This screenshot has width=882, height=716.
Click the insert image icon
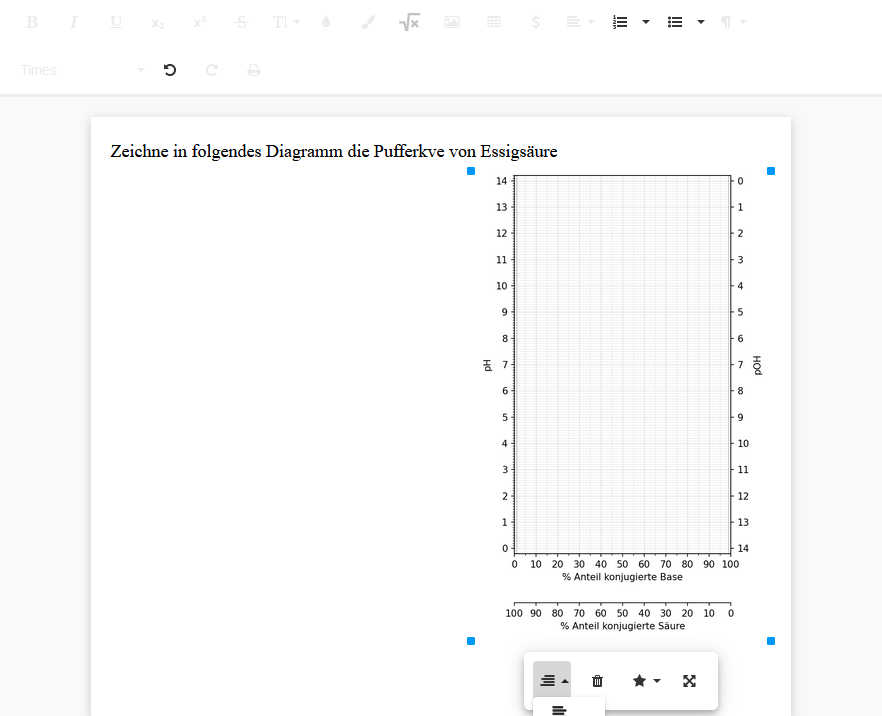(x=452, y=22)
